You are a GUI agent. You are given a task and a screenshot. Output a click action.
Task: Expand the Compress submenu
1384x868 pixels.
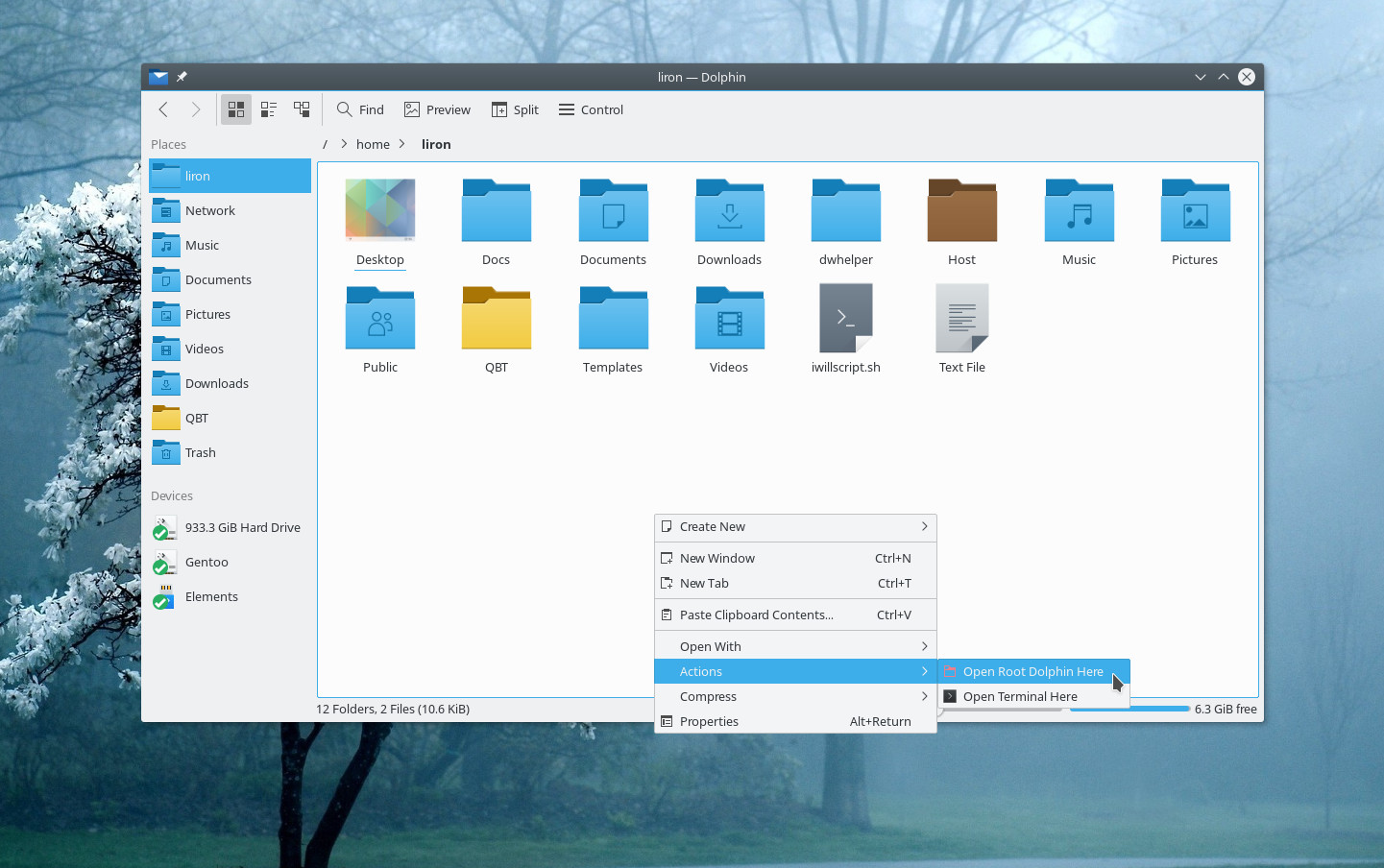[x=708, y=696]
